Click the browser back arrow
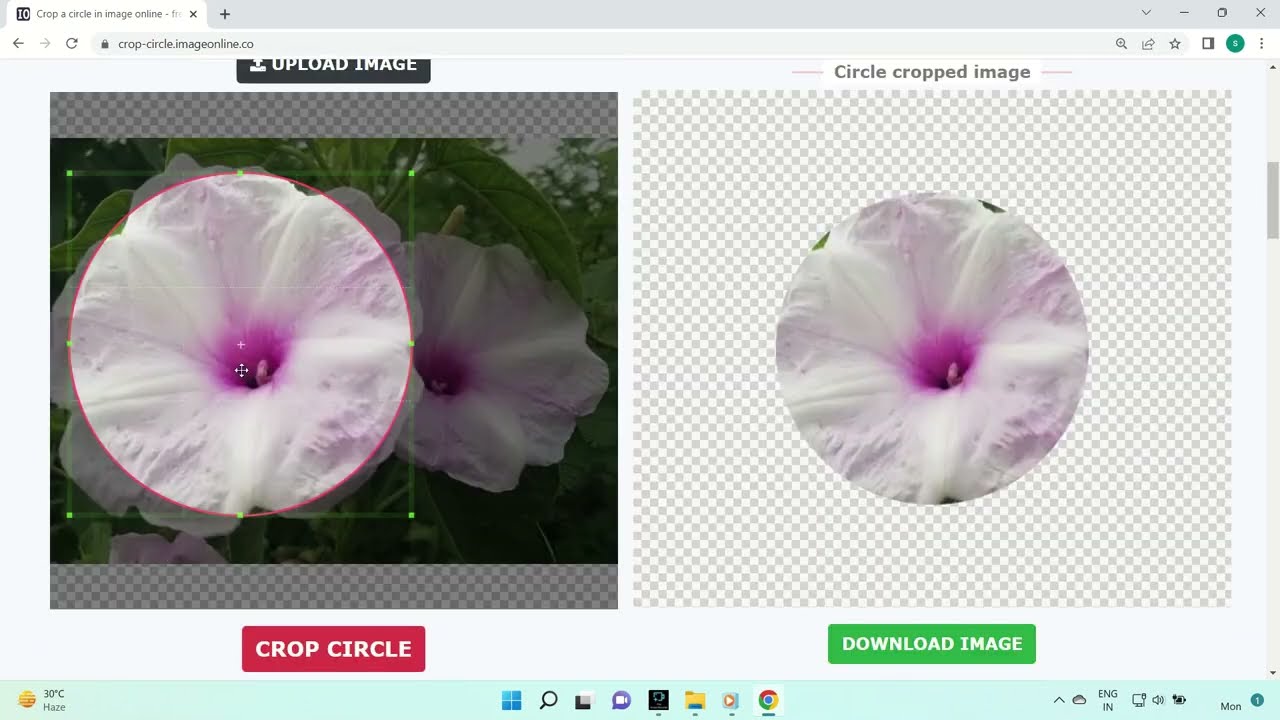The height and width of the screenshot is (720, 1280). click(18, 44)
